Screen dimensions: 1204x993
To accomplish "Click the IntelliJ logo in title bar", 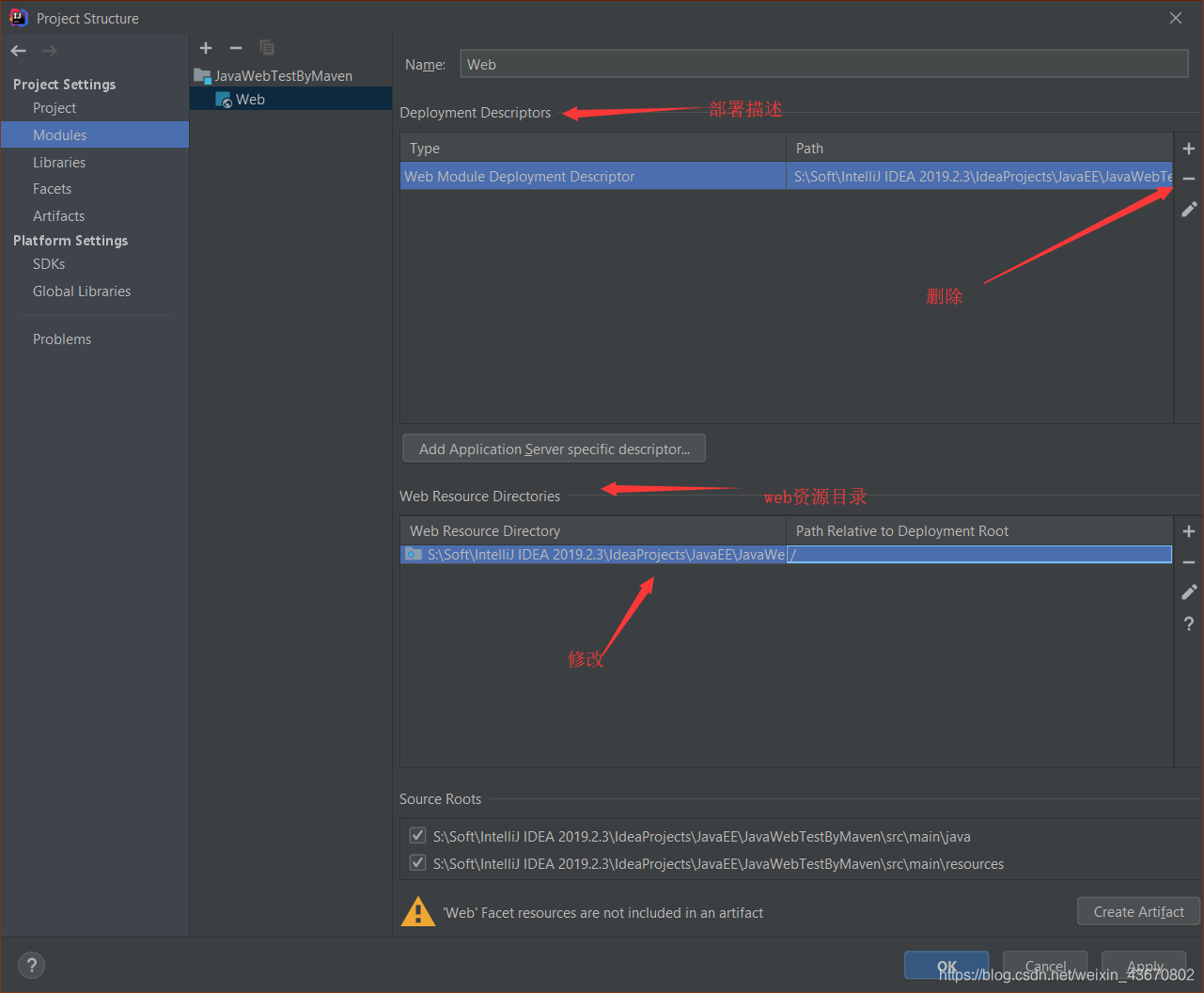I will 18,18.
